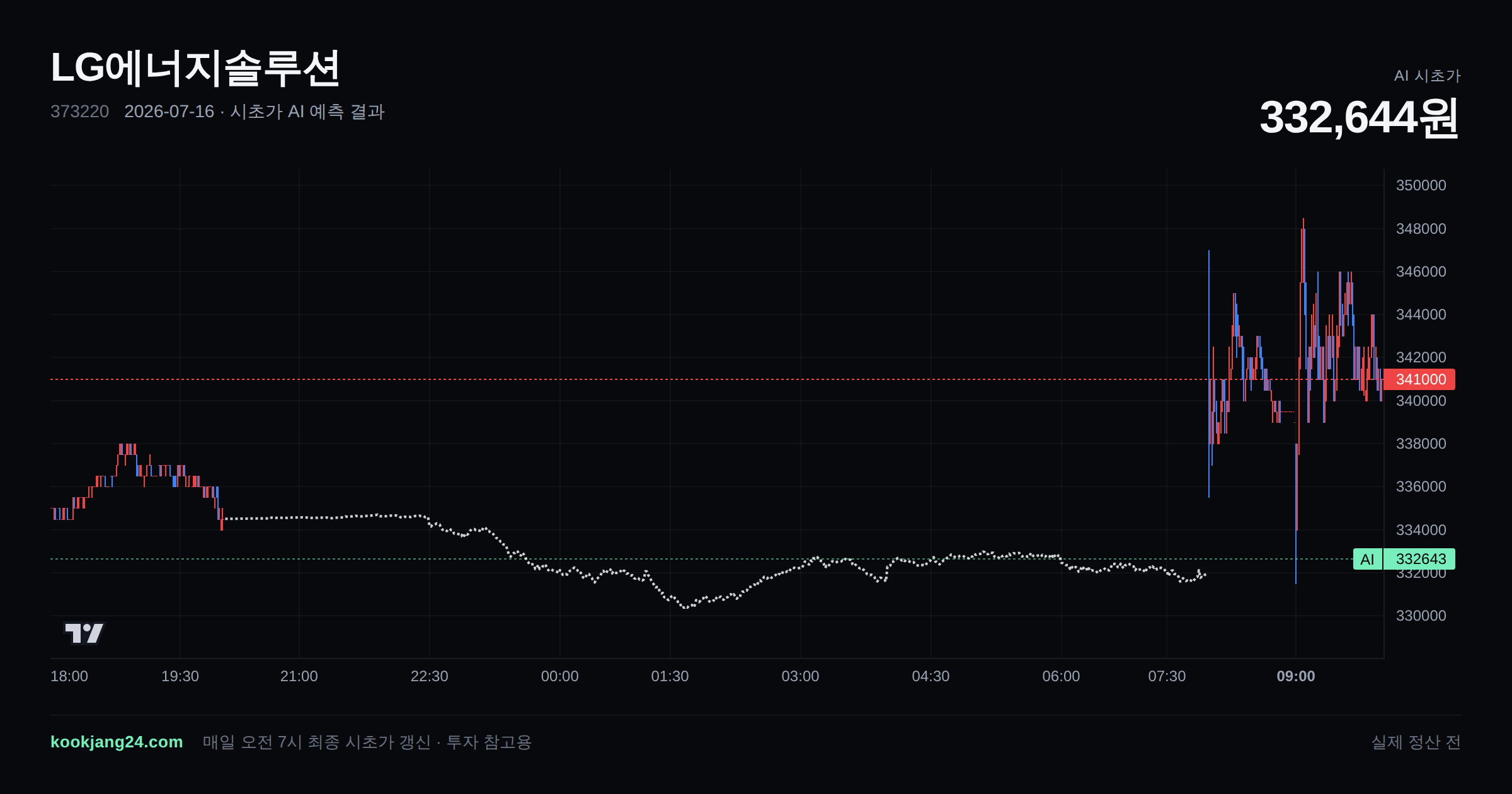1512x794 pixels.
Task: Click the 332643 green price value
Action: click(x=1420, y=559)
